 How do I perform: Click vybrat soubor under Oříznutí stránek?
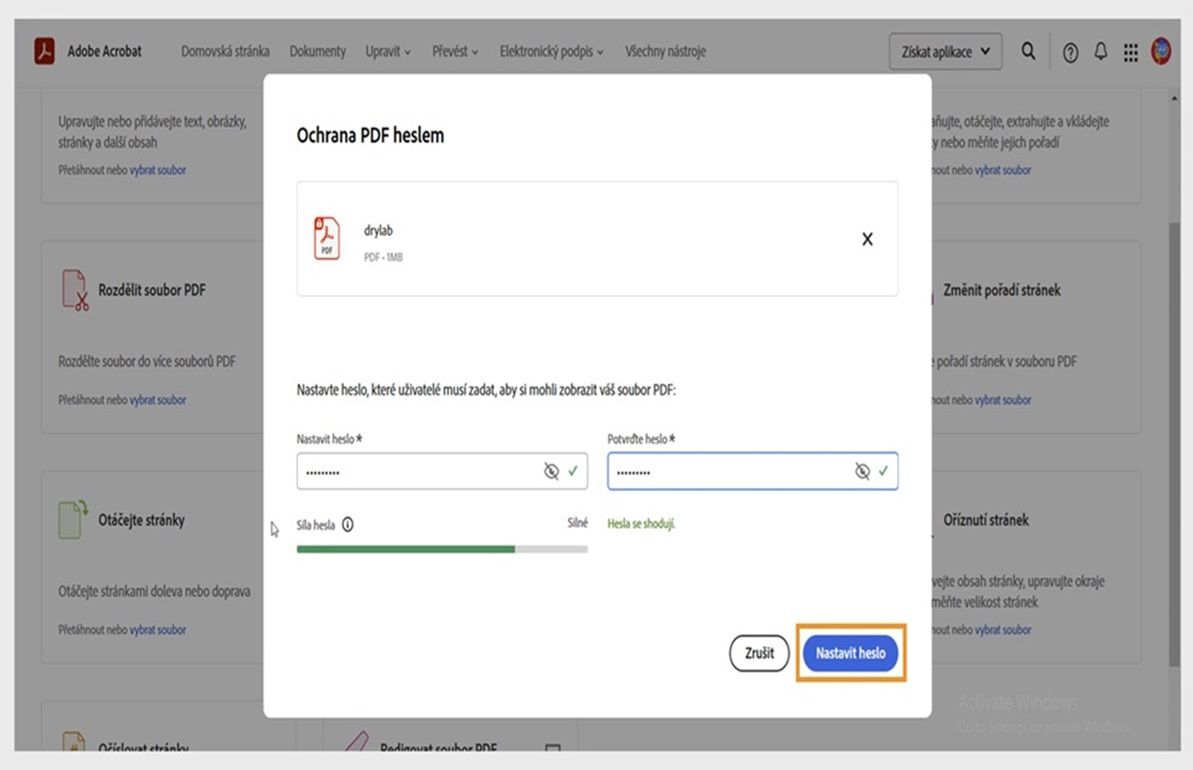click(1003, 629)
